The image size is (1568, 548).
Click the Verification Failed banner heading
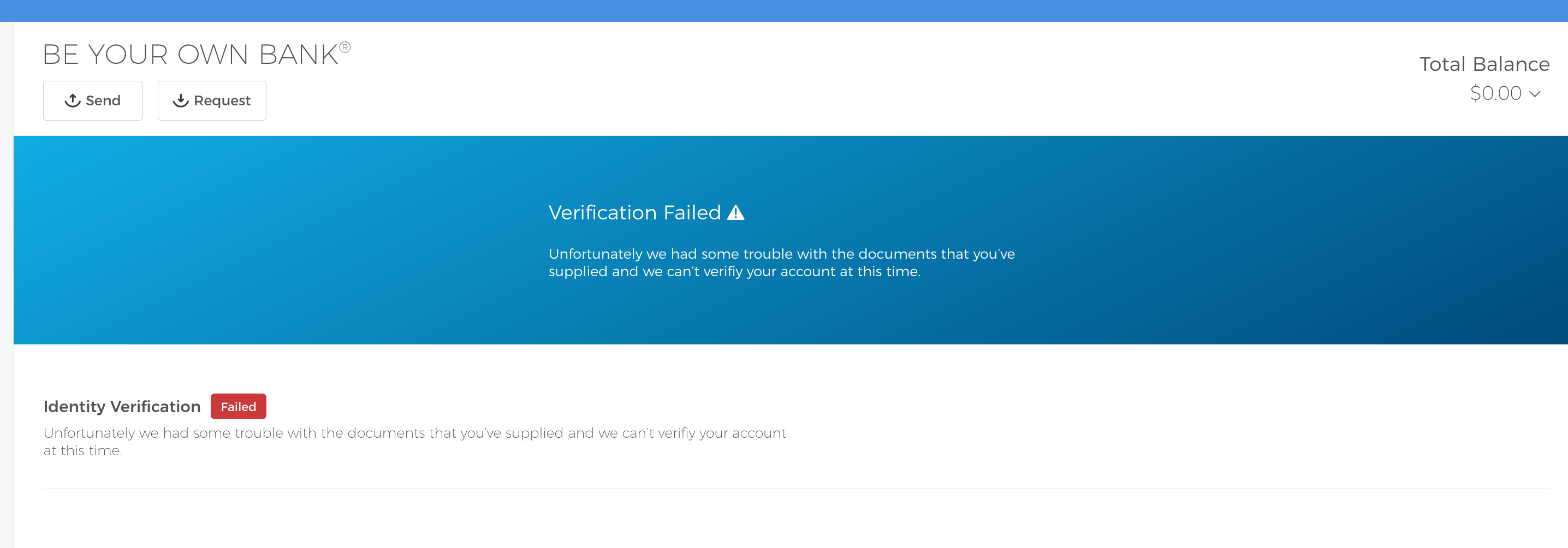click(x=634, y=212)
